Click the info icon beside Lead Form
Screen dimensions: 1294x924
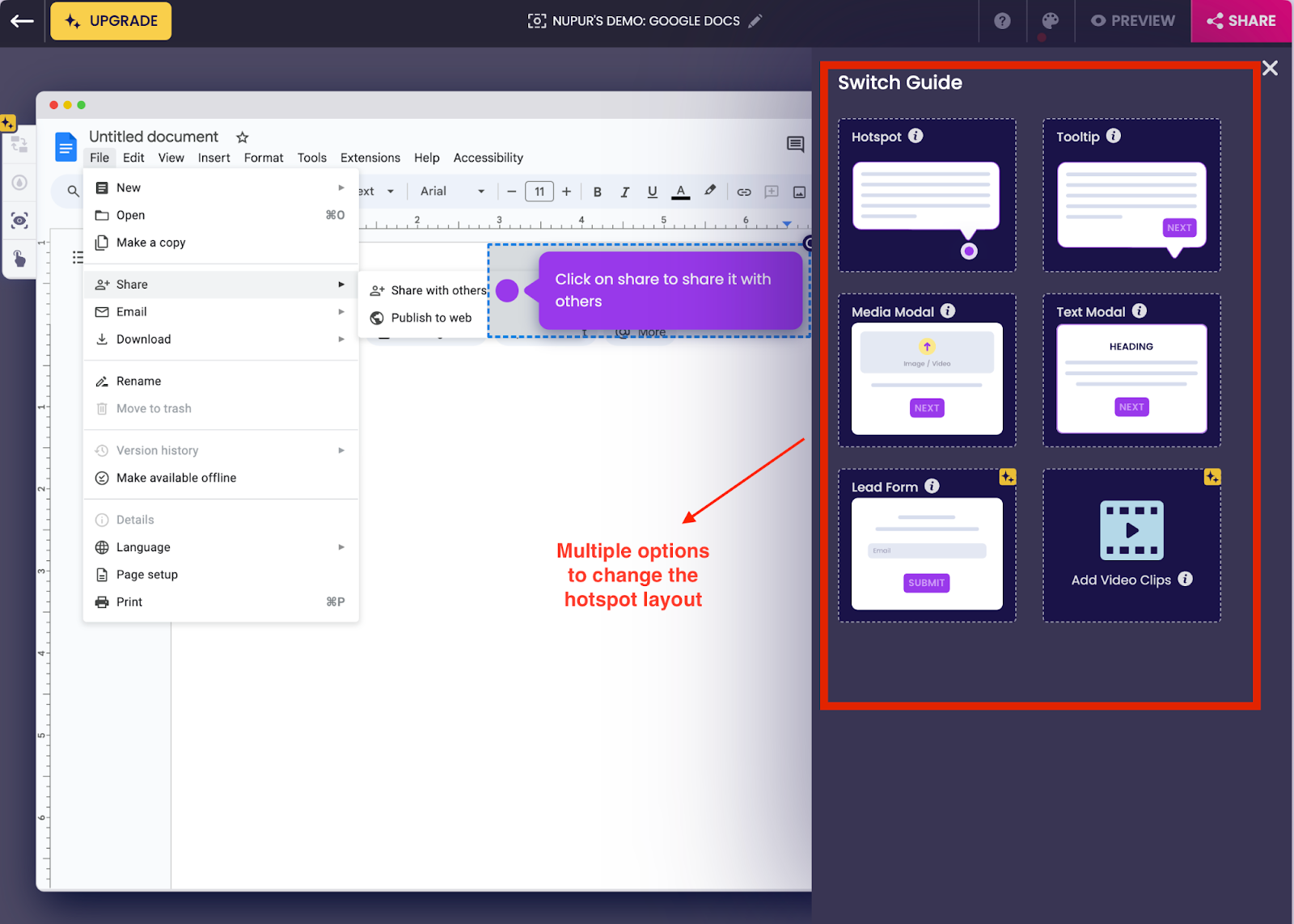932,486
